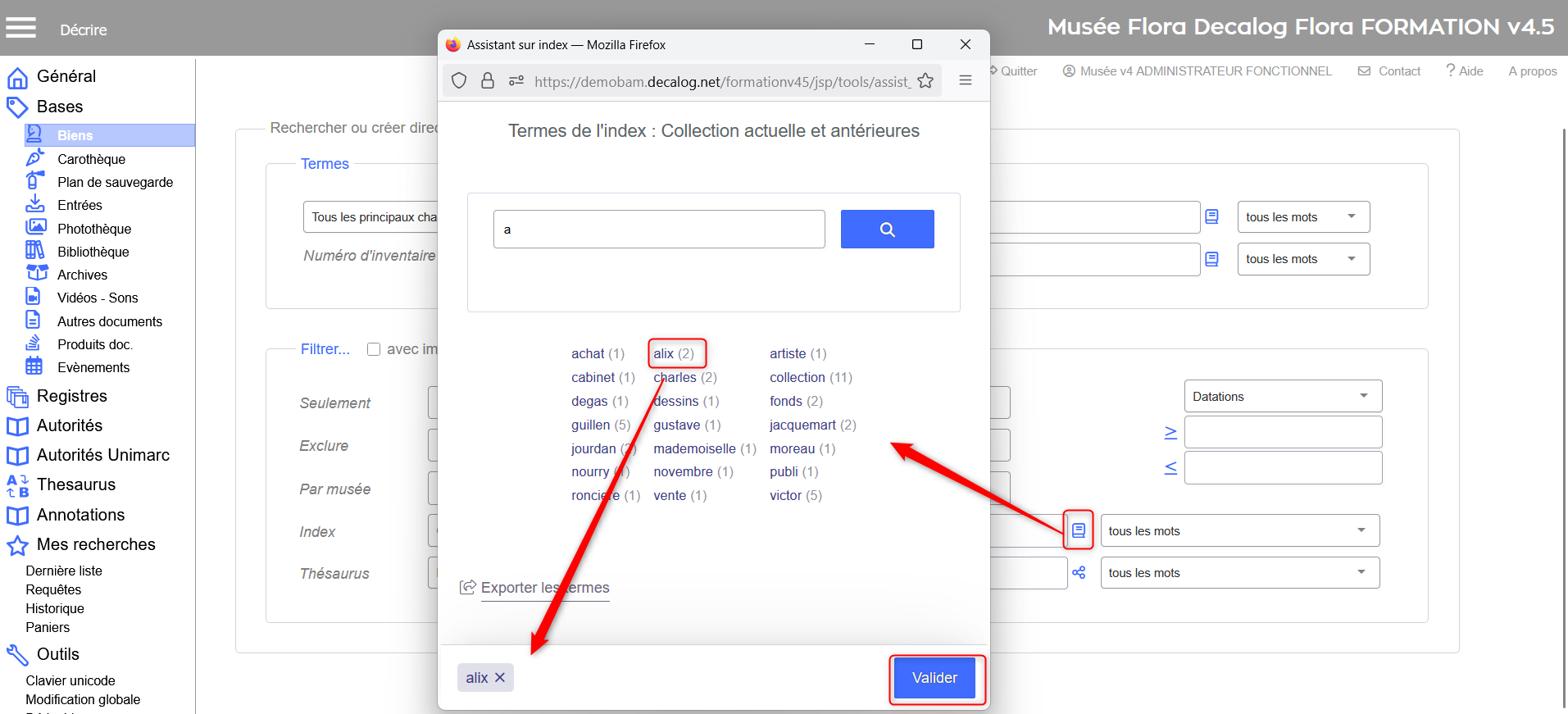This screenshot has height=714, width=1568.
Task: Open the Annotations menu item
Action: (80, 515)
